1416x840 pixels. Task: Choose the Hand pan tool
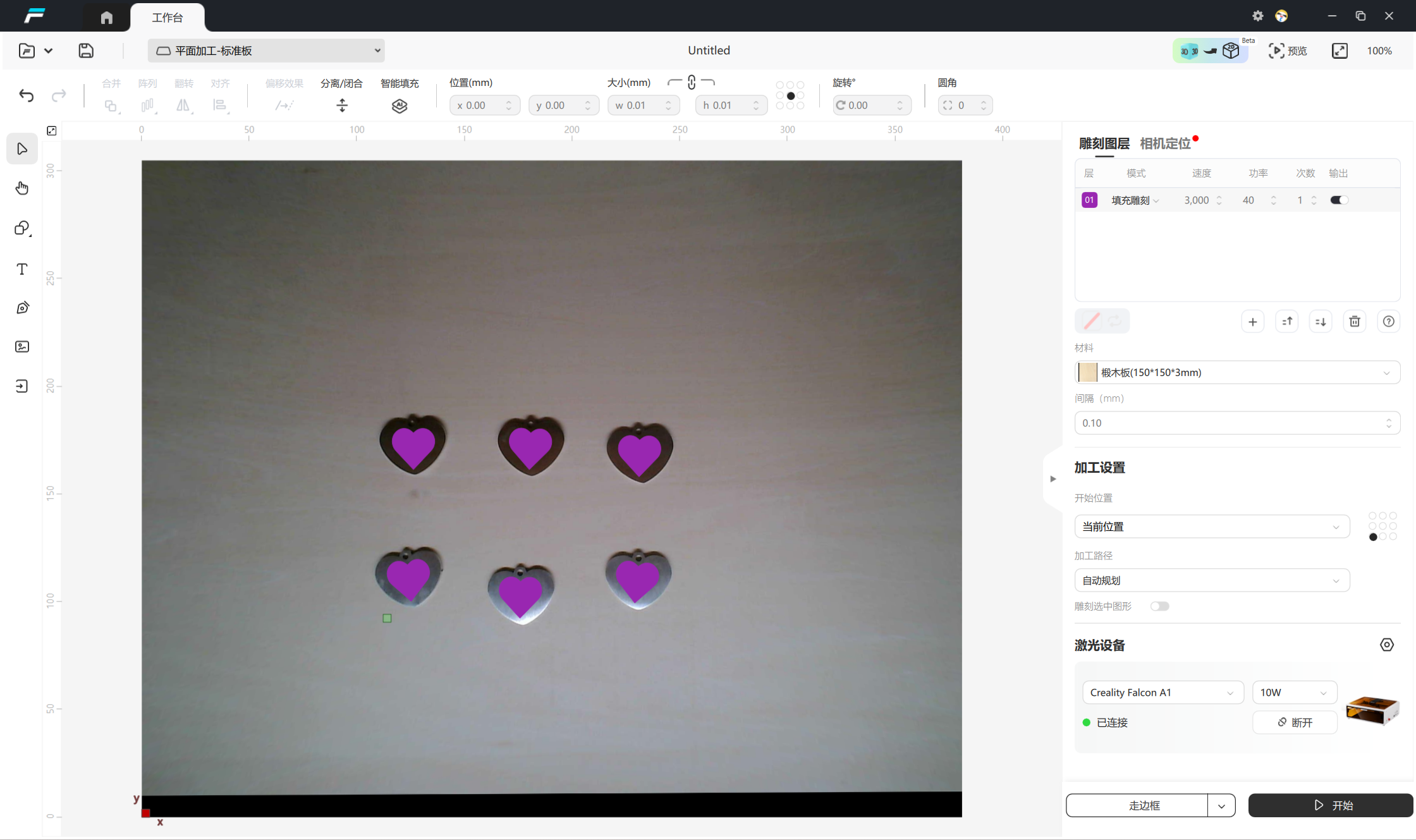point(22,188)
